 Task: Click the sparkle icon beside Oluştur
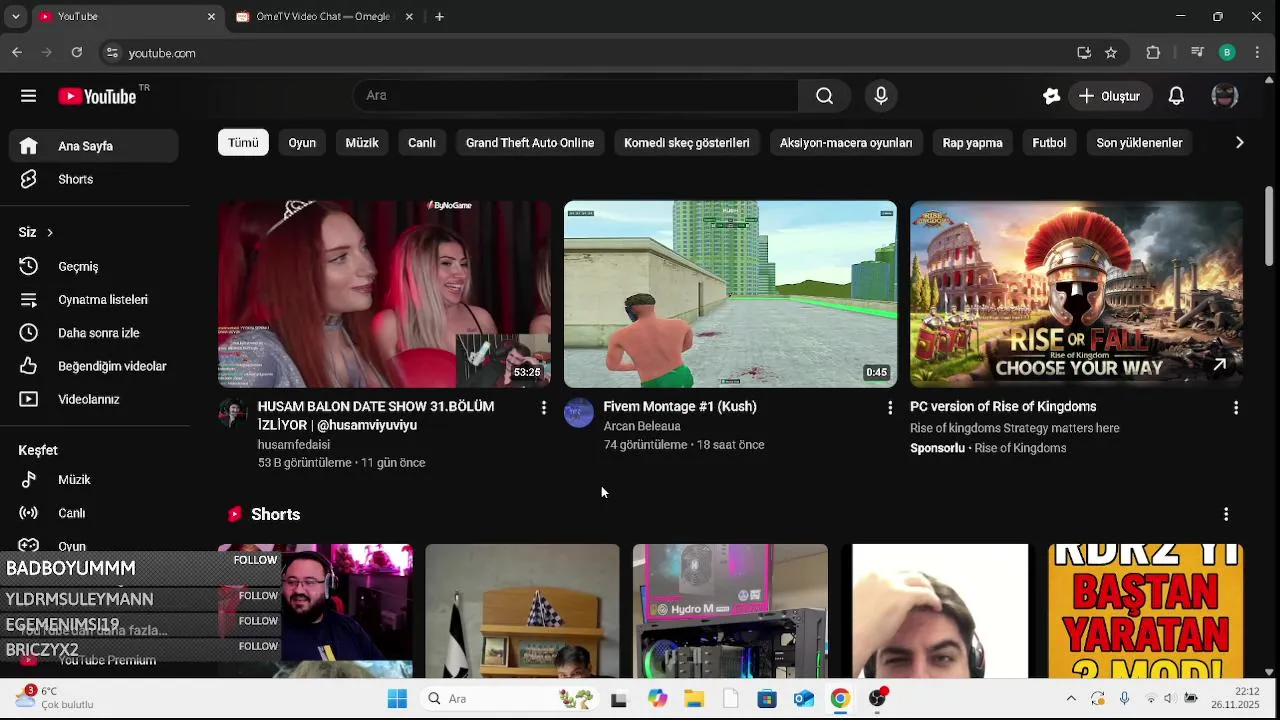click(1051, 96)
